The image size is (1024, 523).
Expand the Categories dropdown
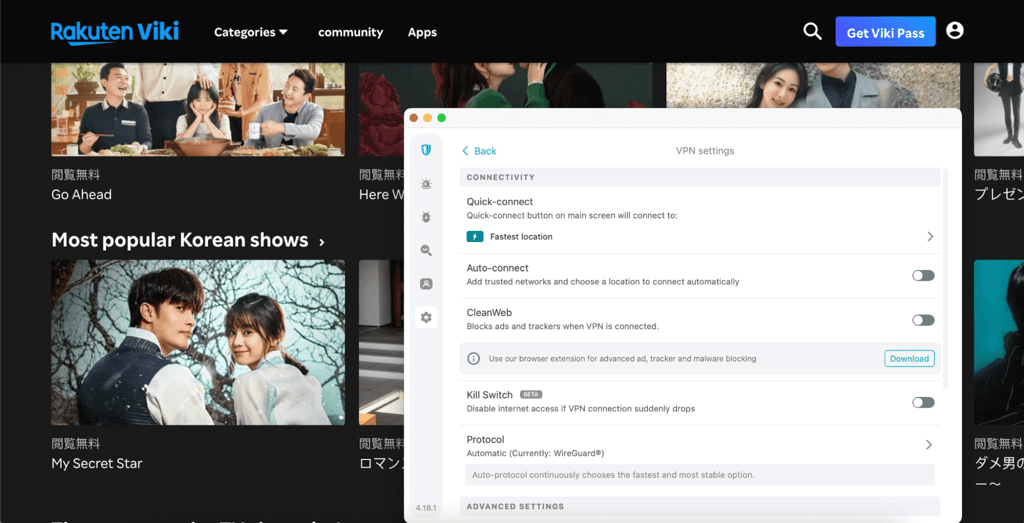pyautogui.click(x=251, y=32)
